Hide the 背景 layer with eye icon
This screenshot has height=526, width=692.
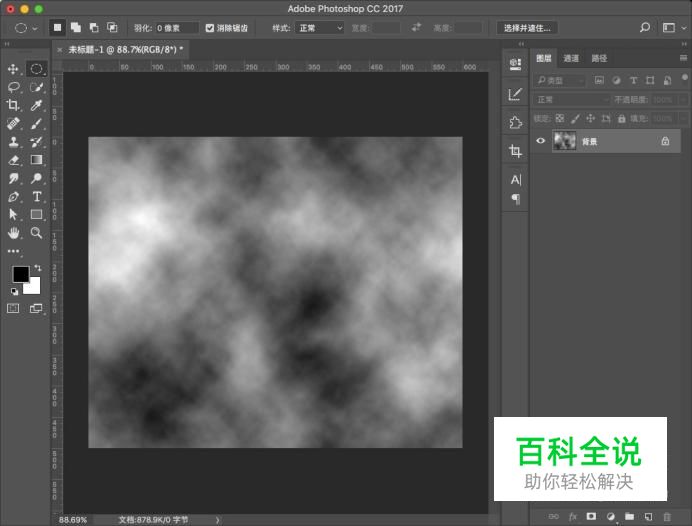(x=541, y=142)
